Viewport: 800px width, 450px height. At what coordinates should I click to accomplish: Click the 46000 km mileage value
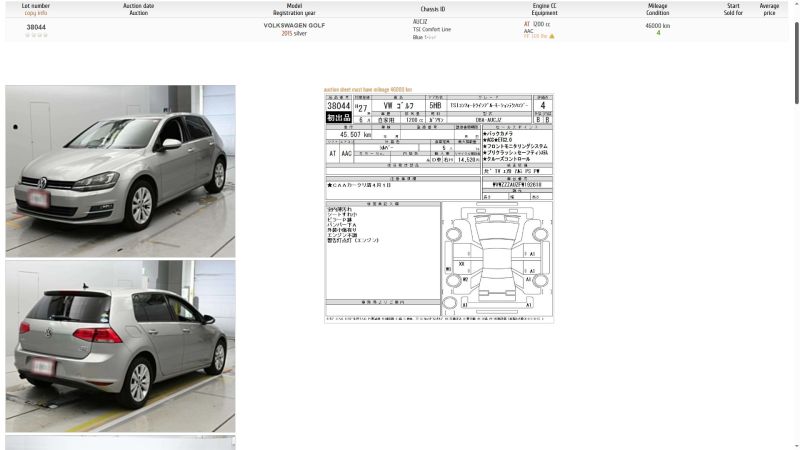click(658, 26)
